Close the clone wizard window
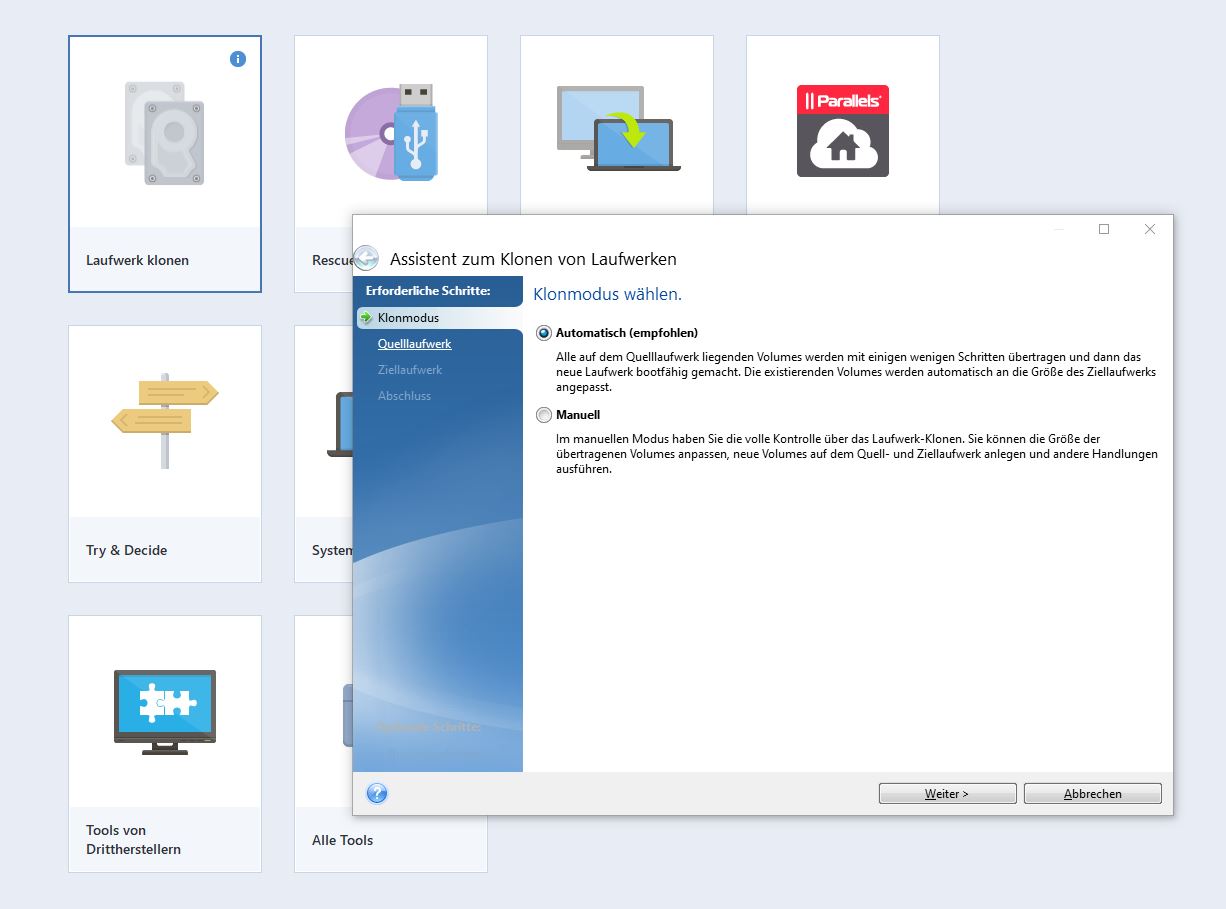1226x909 pixels. pos(1150,229)
